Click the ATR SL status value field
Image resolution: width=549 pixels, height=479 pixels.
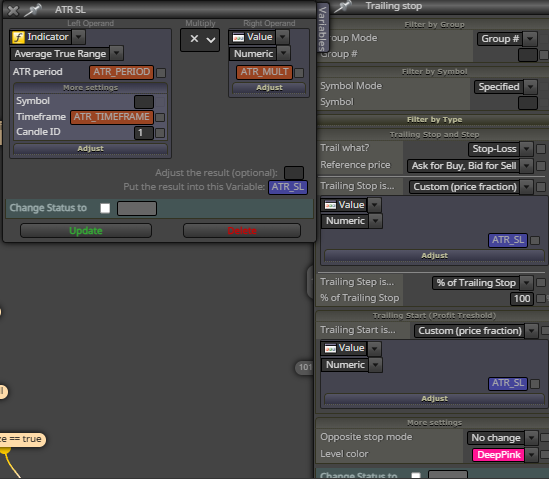(137, 208)
